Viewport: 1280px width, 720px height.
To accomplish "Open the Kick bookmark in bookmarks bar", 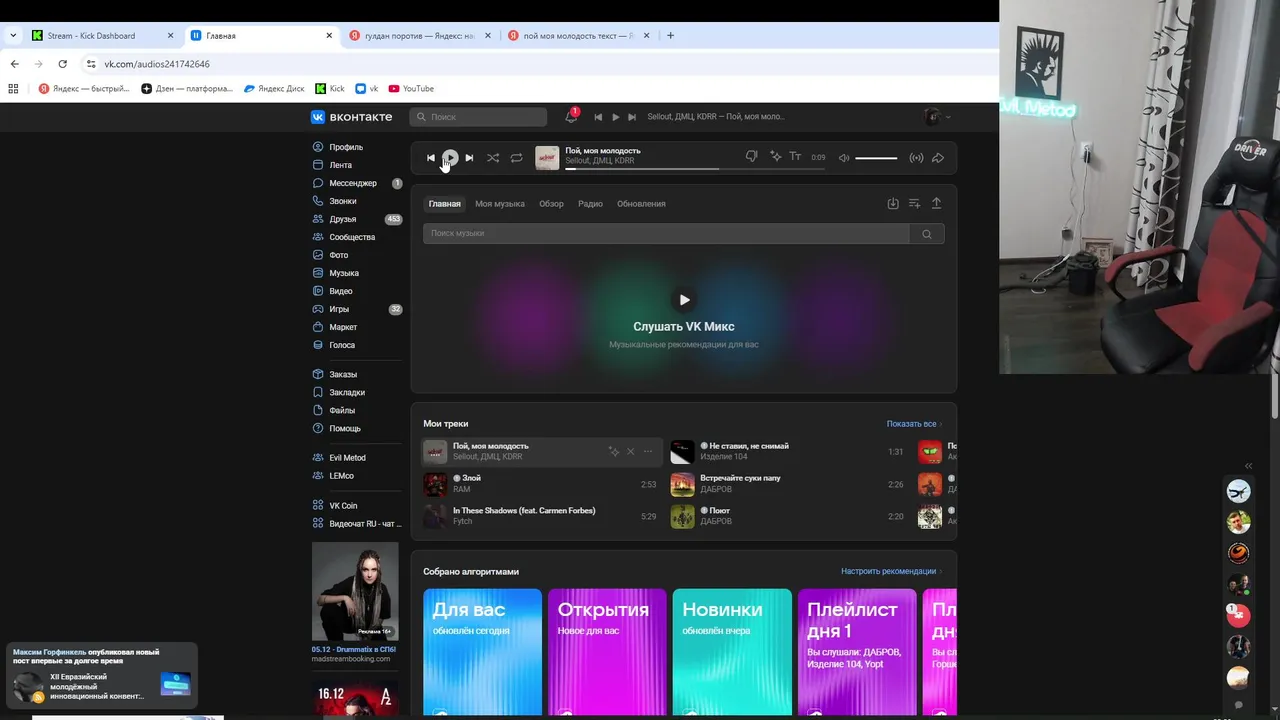I will [330, 89].
